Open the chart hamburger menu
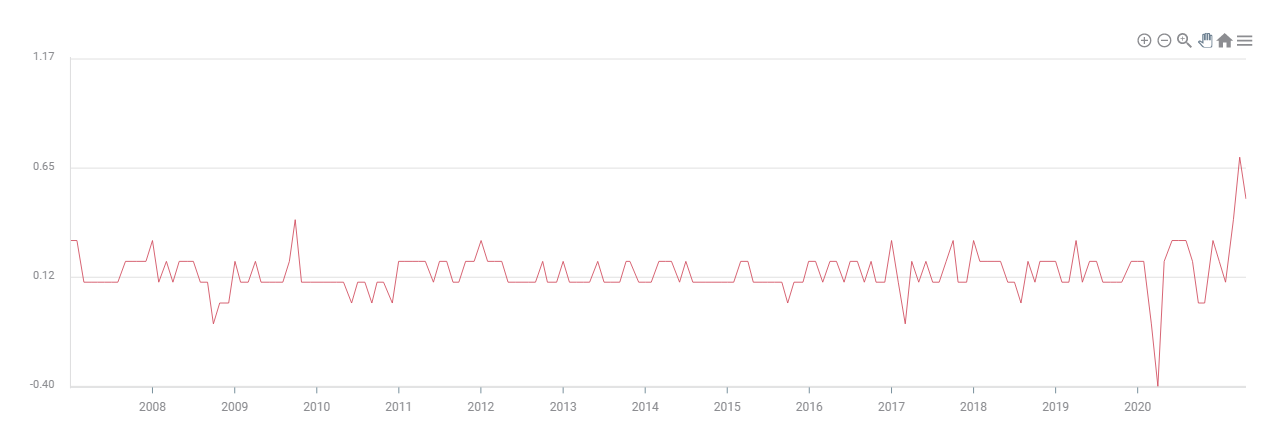Viewport: 1279px width, 431px height. click(1245, 41)
